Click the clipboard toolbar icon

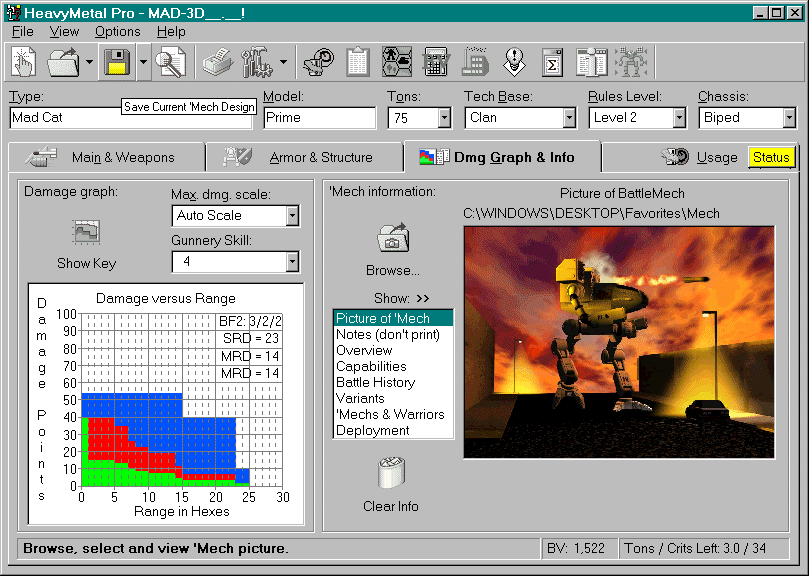(358, 62)
